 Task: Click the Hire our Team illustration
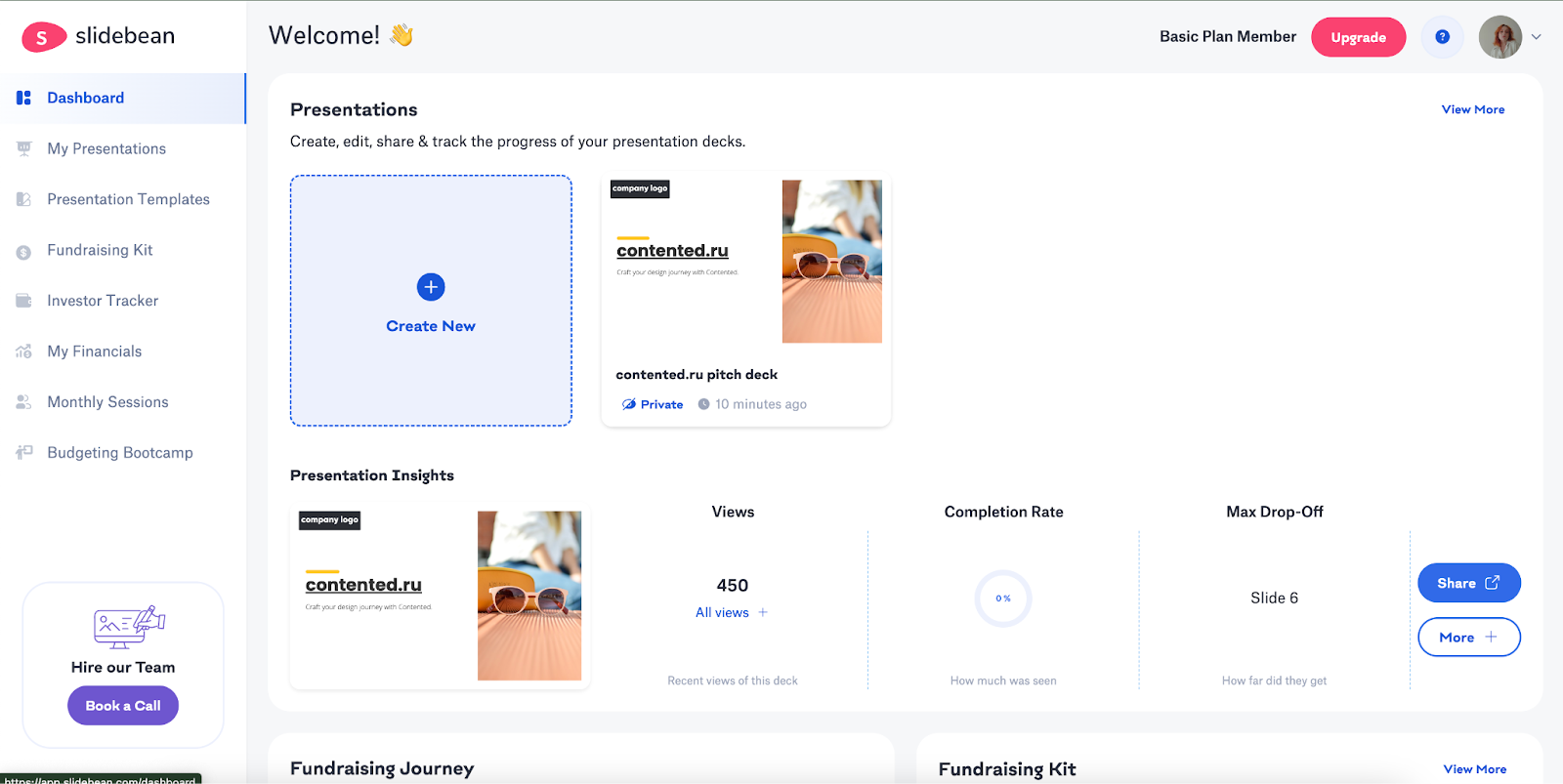click(129, 627)
